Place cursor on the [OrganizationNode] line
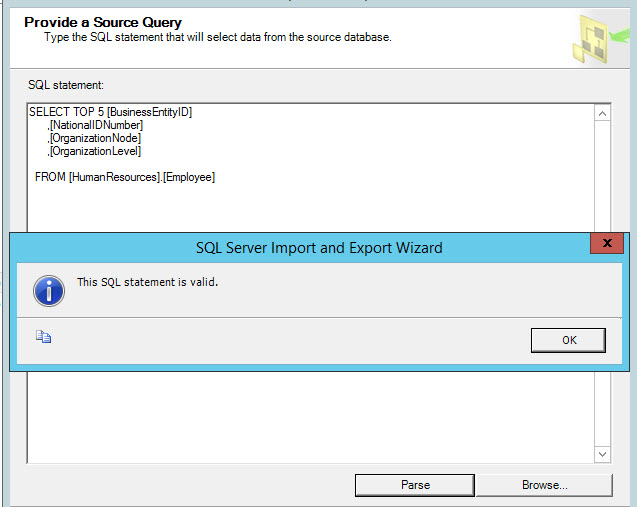This screenshot has width=637, height=507. 96,138
